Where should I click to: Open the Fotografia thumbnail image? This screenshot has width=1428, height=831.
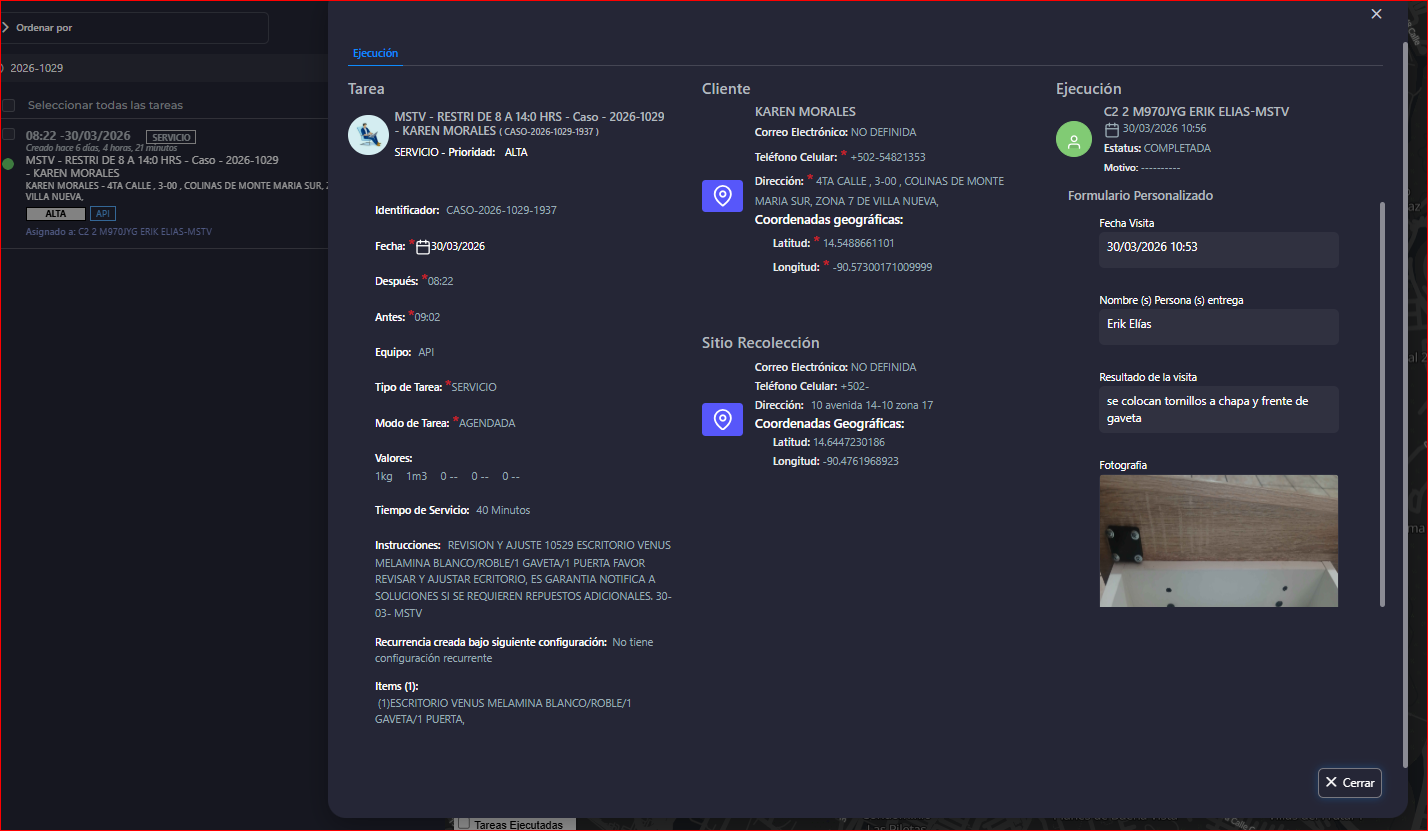[x=1218, y=541]
